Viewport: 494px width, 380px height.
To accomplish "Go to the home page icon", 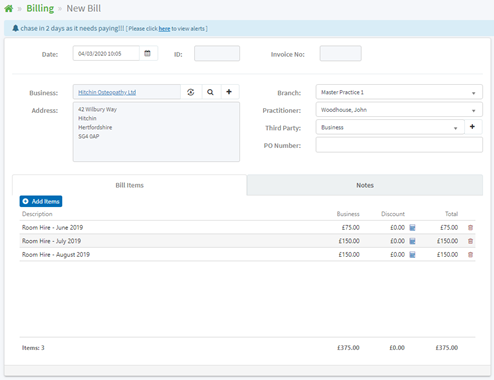I will tap(9, 9).
